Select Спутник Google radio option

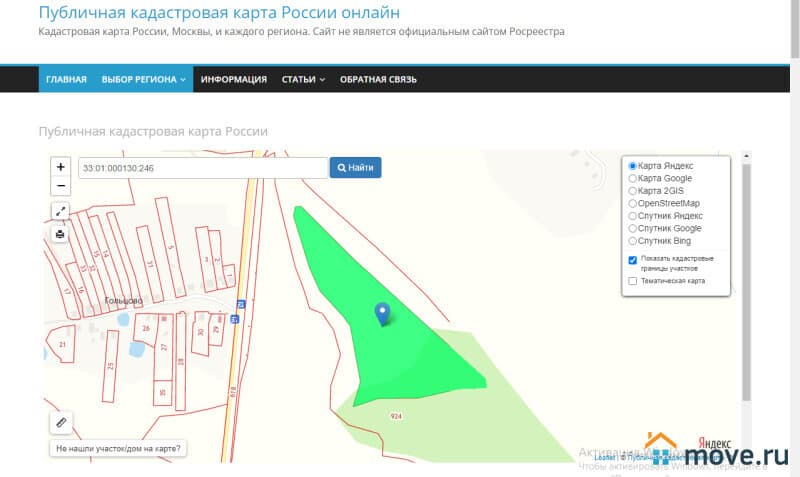(x=633, y=228)
